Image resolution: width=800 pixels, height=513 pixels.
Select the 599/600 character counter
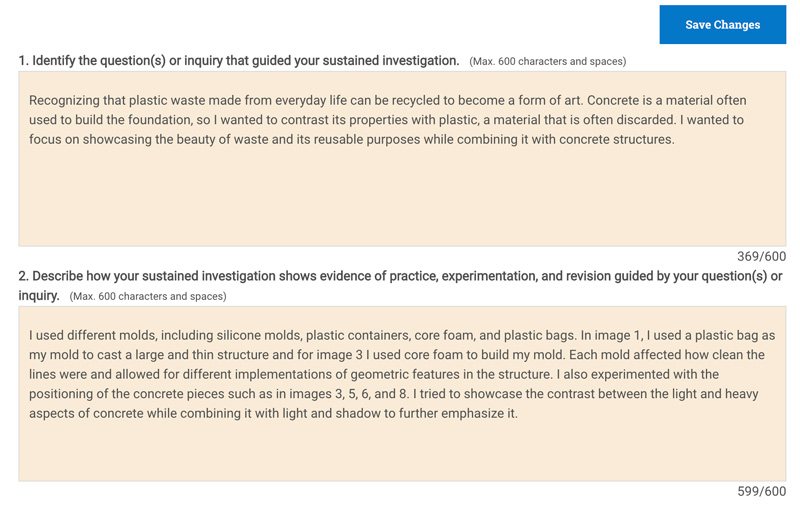pyautogui.click(x=761, y=491)
